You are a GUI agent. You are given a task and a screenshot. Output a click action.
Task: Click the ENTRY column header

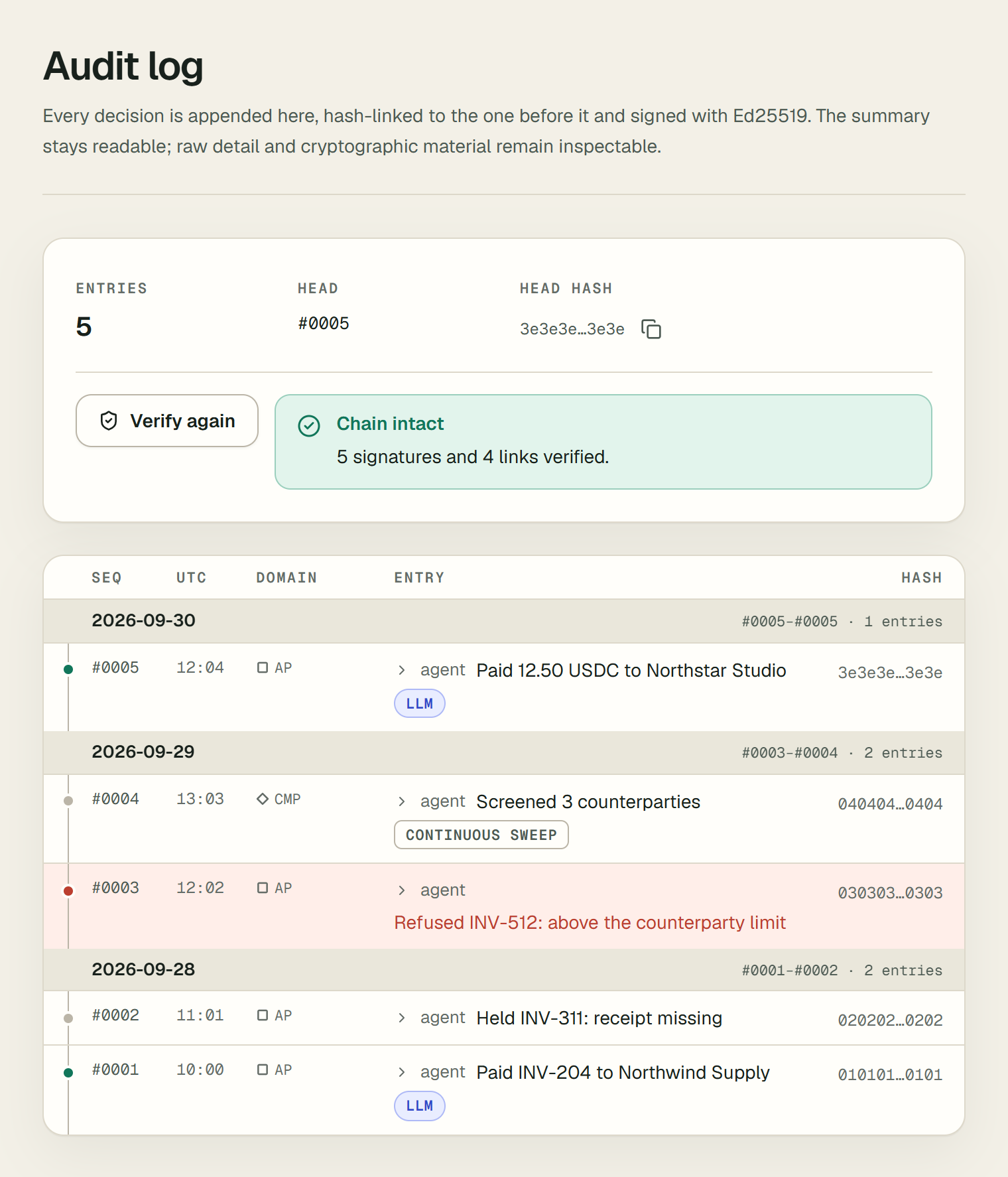click(x=420, y=578)
